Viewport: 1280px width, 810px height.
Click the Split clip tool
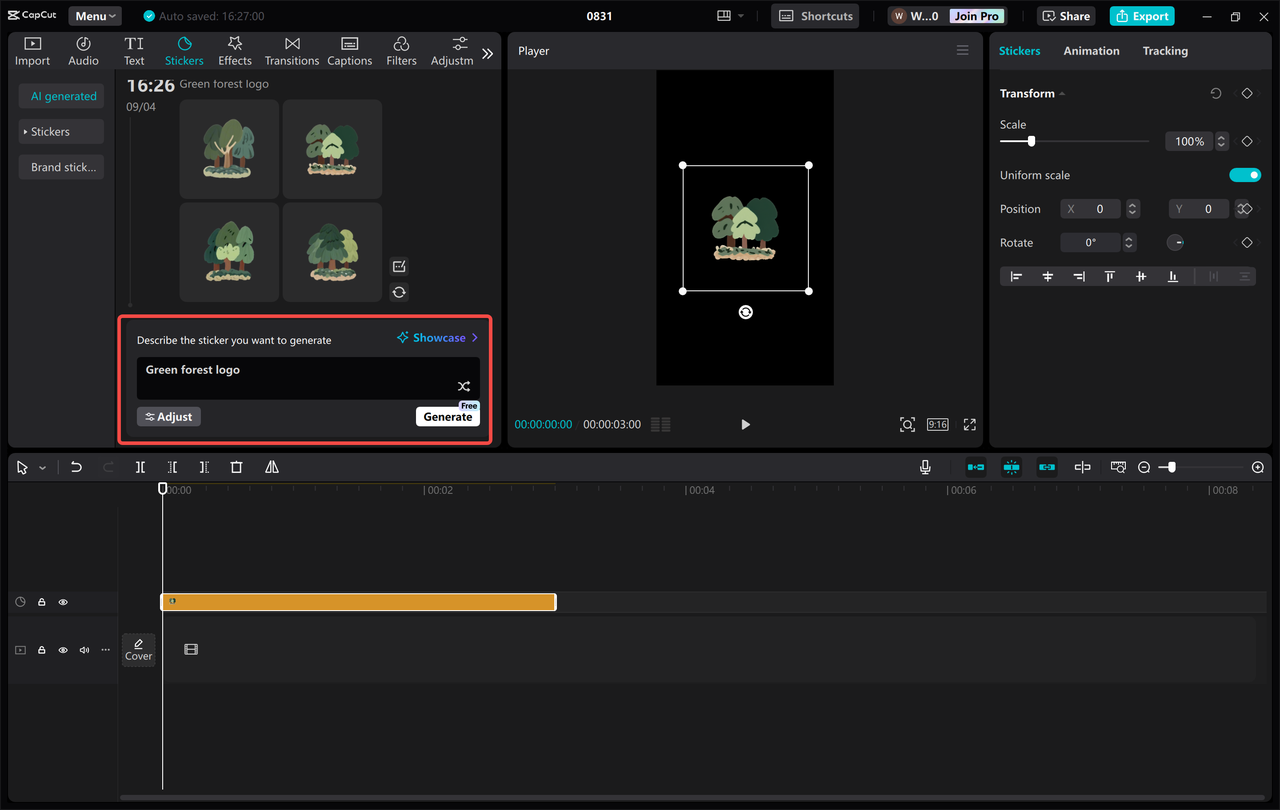pos(140,467)
